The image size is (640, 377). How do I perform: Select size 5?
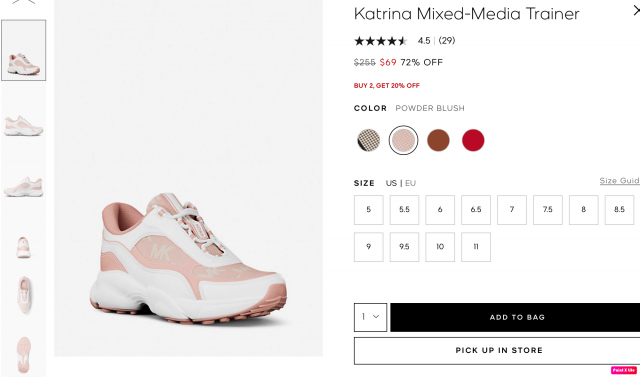click(x=369, y=210)
